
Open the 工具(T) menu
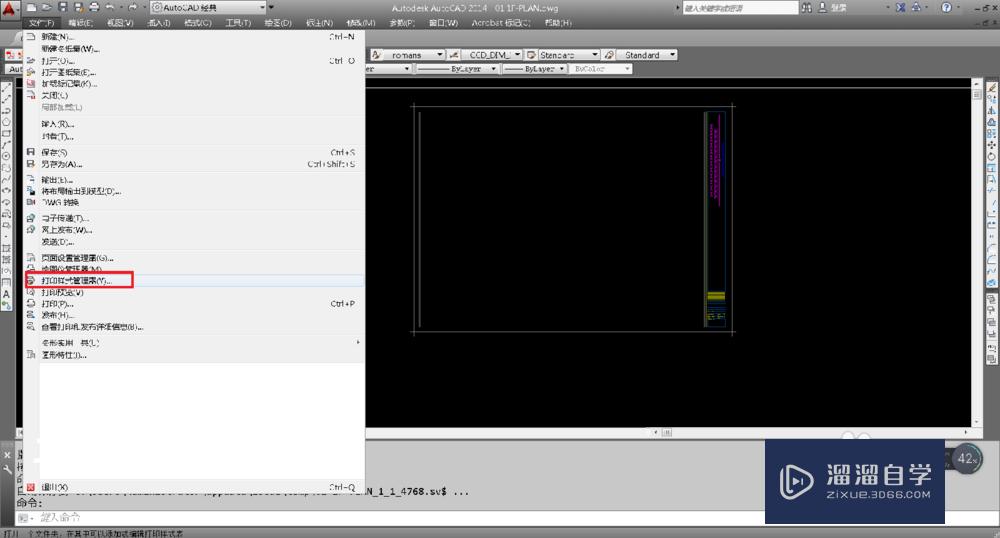click(x=238, y=23)
